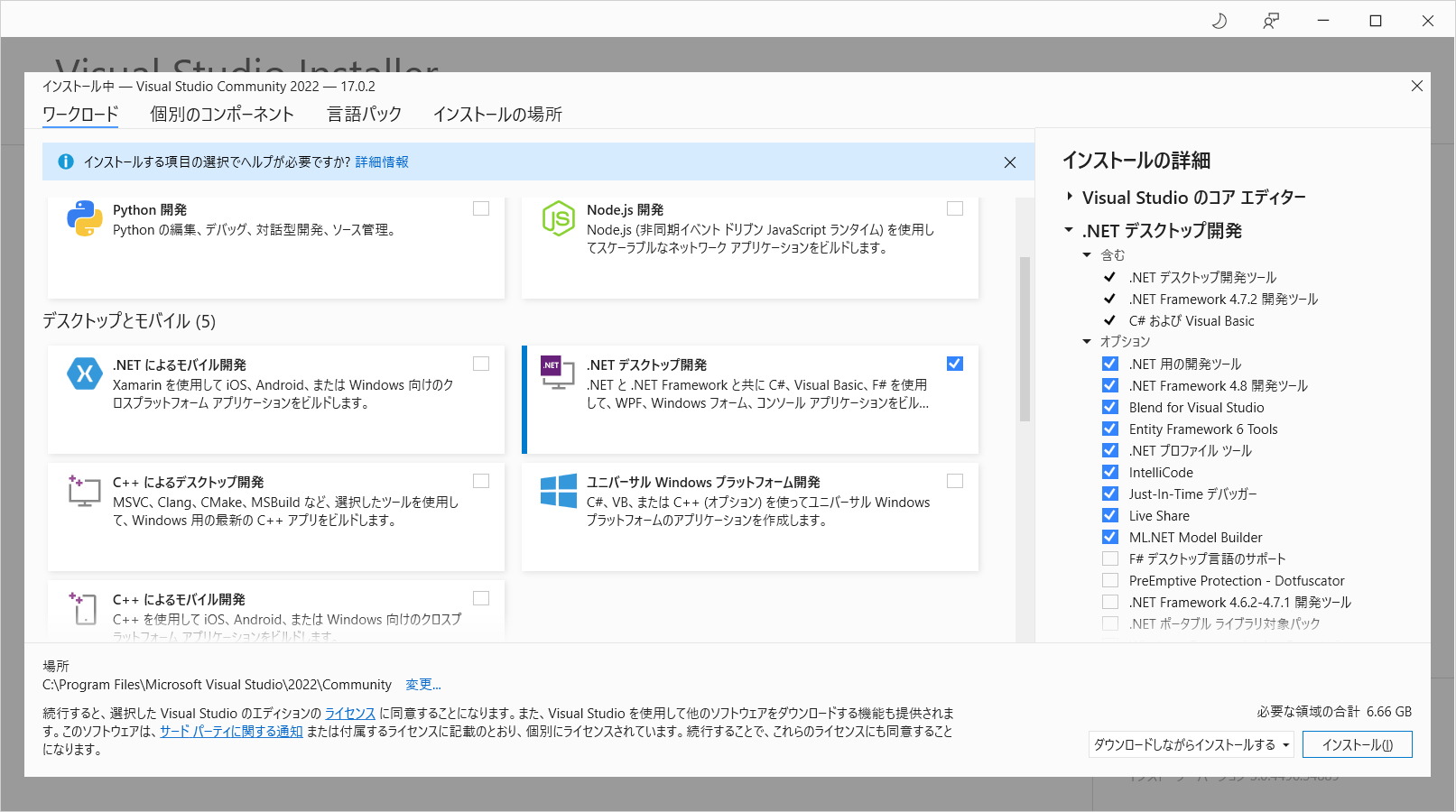Image resolution: width=1456 pixels, height=812 pixels.
Task: Uncheck Blend for Visual Studio option
Action: [1110, 407]
